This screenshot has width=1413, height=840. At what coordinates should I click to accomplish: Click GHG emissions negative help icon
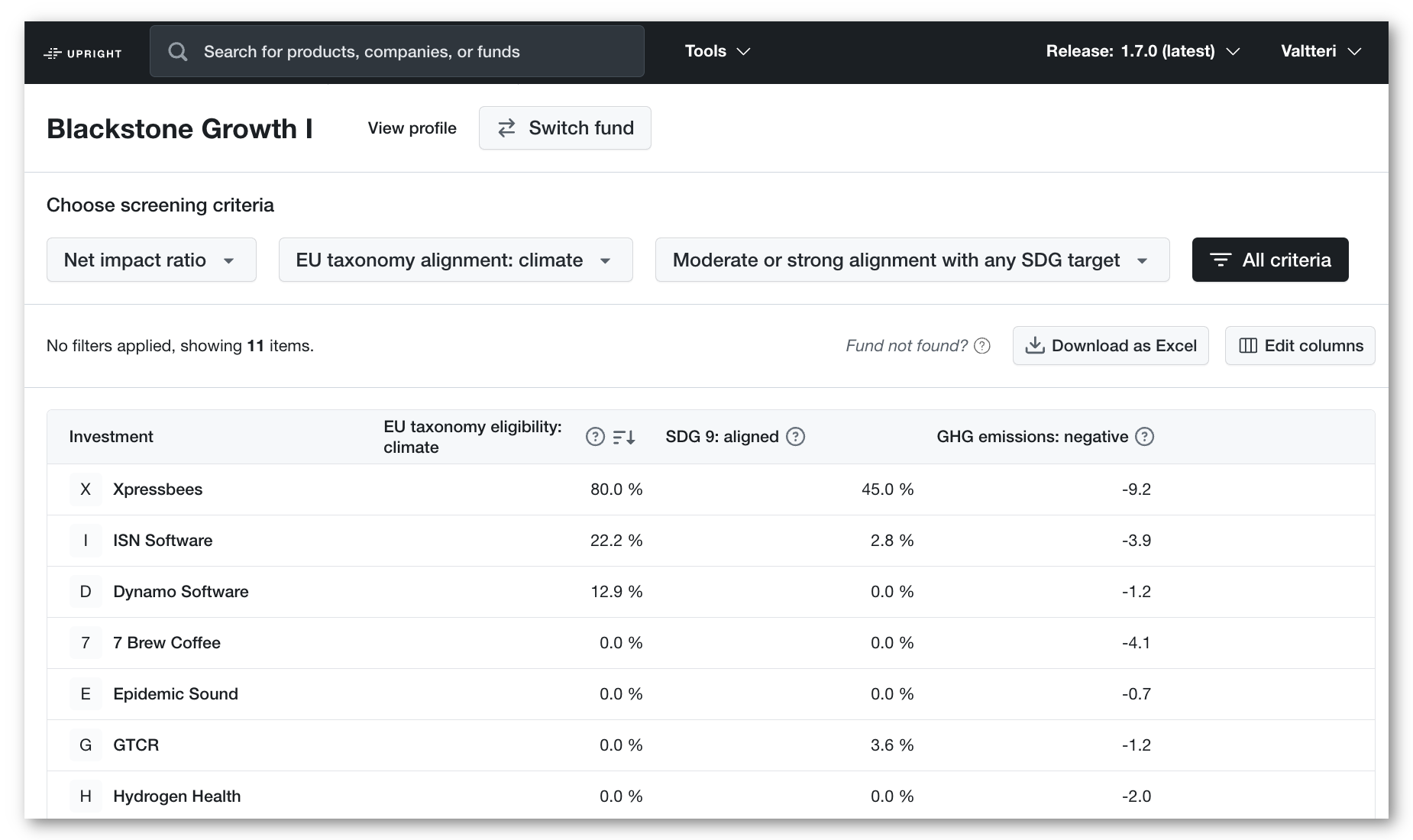pyautogui.click(x=1144, y=437)
